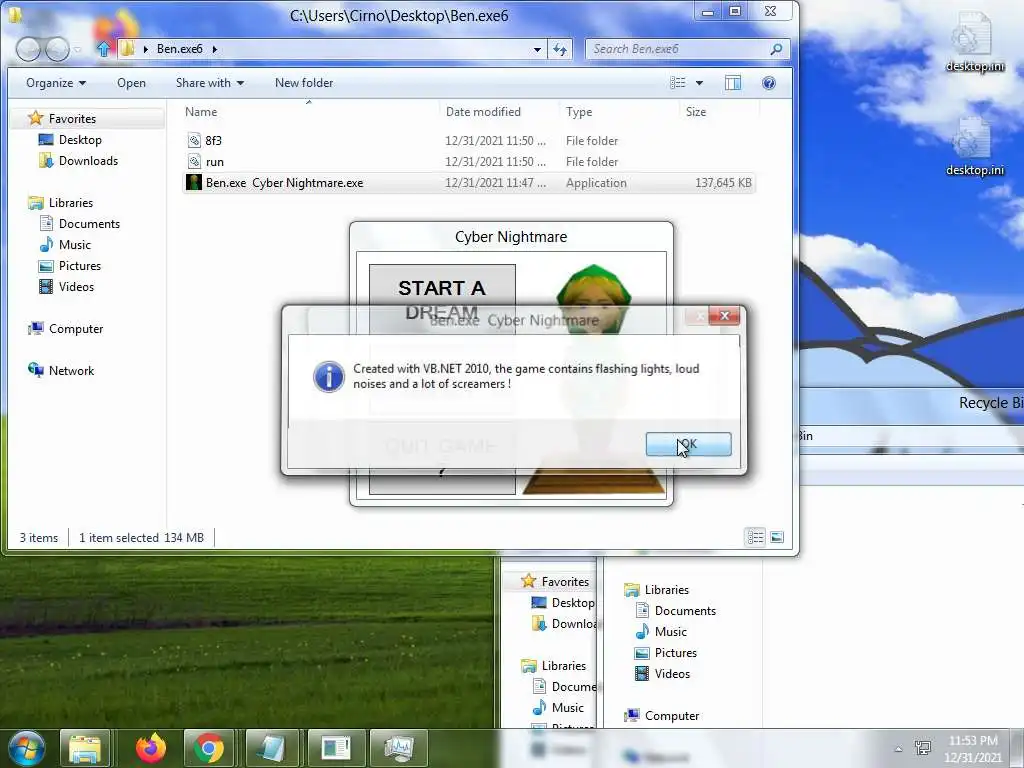1024x768 pixels.
Task: Expand the arrow after the Ben.exe6 breadcrumb
Action: pyautogui.click(x=214, y=49)
